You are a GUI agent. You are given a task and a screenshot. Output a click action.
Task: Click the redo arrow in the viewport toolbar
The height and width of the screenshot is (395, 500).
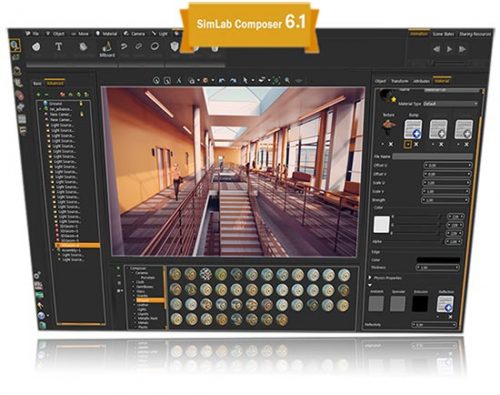[x=233, y=80]
